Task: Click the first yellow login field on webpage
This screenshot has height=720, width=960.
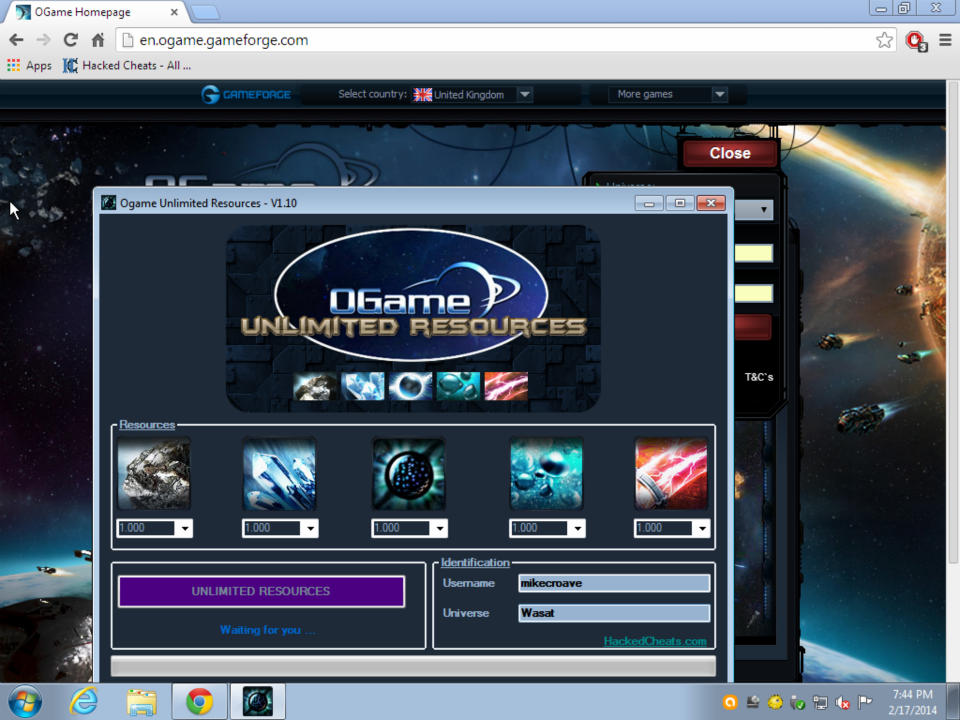Action: [754, 253]
